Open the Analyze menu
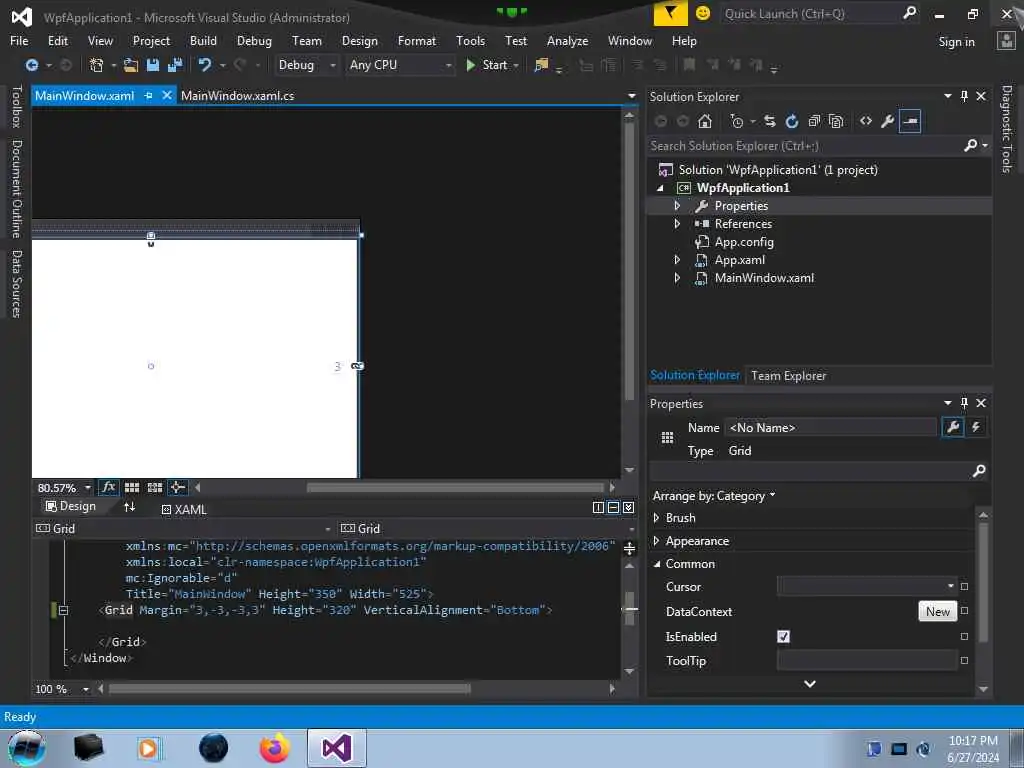The width and height of the screenshot is (1024, 768). pyautogui.click(x=567, y=40)
